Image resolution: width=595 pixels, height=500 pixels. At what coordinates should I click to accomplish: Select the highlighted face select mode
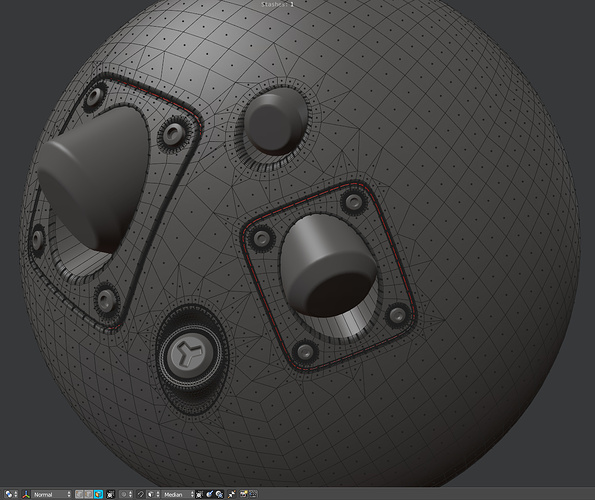(98, 494)
